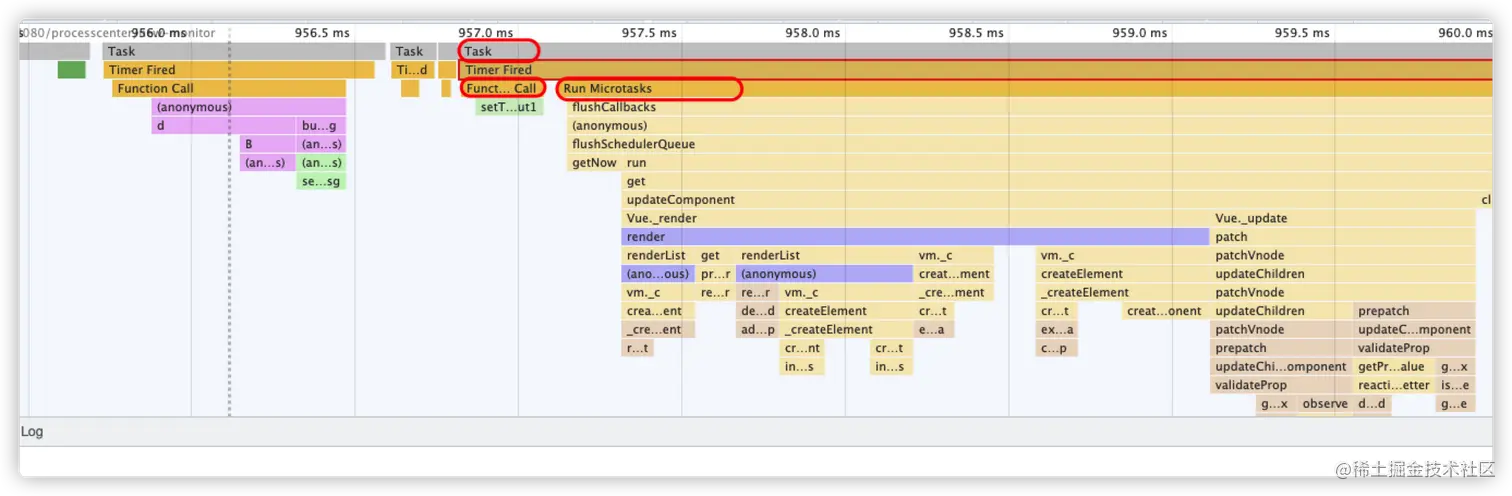Click the 'cr...nt' block
1512x496 pixels.
[x=802, y=348]
